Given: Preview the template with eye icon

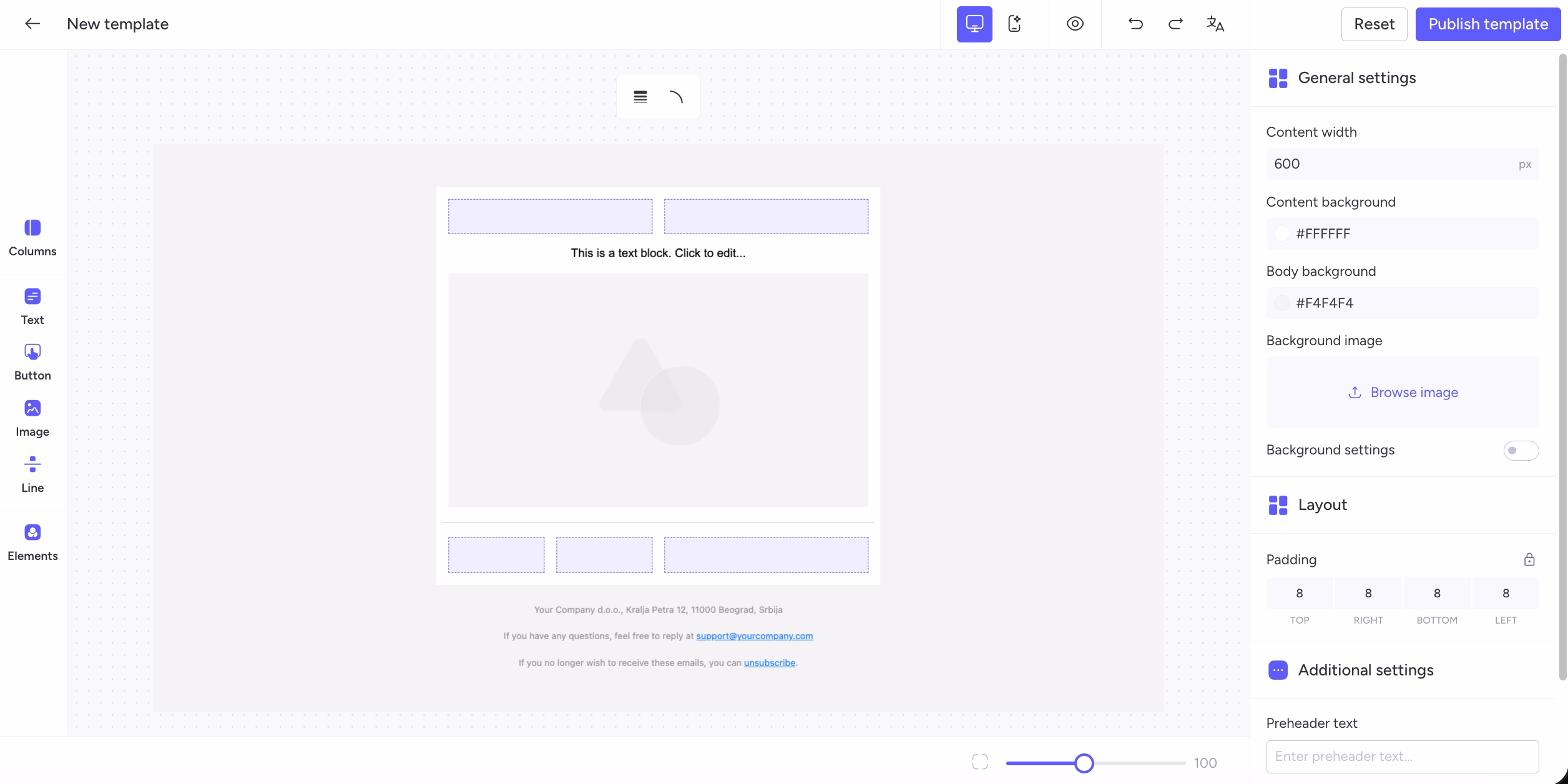Looking at the screenshot, I should coord(1075,24).
